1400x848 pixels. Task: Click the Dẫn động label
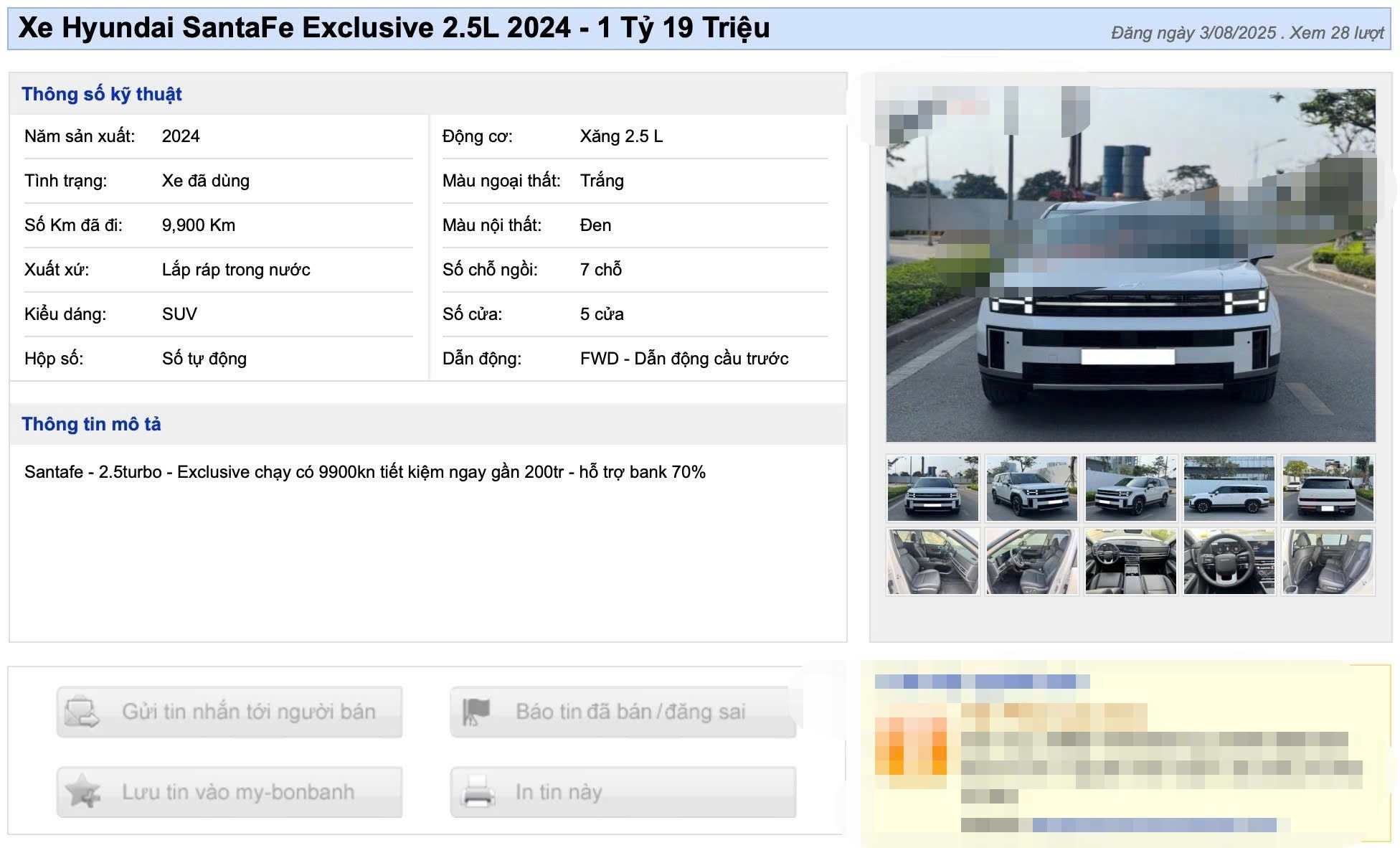[x=482, y=359]
